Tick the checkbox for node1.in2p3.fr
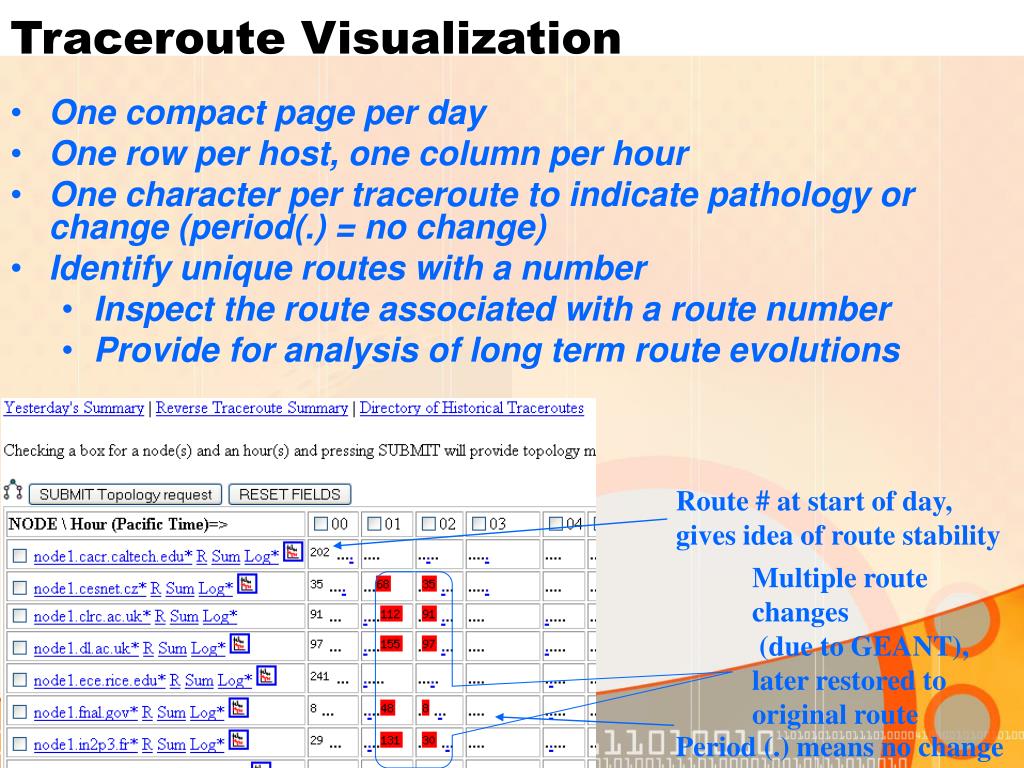1024x768 pixels. (x=20, y=744)
